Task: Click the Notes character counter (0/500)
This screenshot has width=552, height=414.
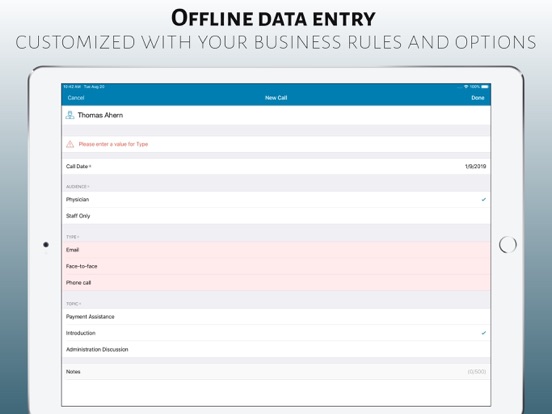Action: click(x=477, y=372)
